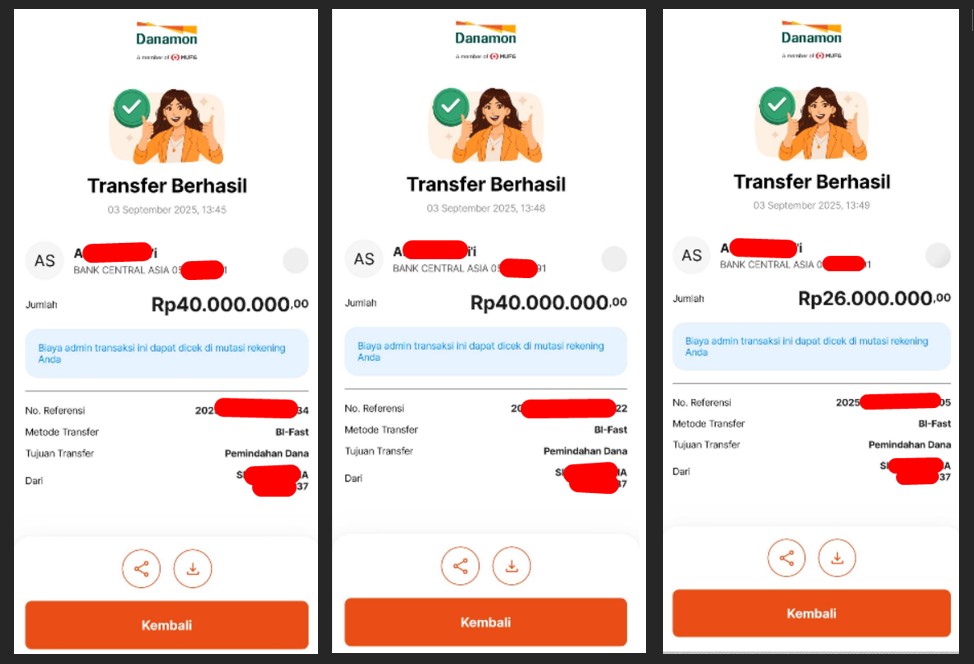Click Kembali button on 13:45 receipt
The image size is (974, 664).
coord(166,625)
